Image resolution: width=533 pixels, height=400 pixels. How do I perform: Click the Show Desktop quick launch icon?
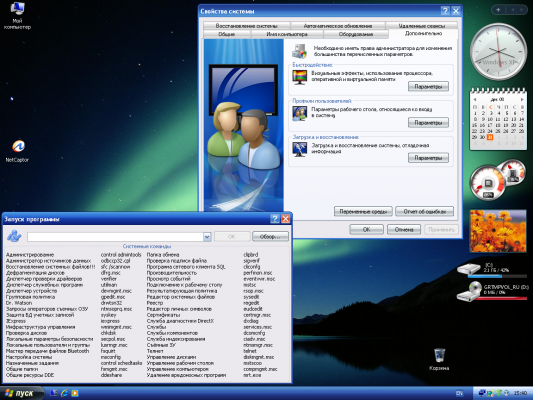[x=54, y=393]
